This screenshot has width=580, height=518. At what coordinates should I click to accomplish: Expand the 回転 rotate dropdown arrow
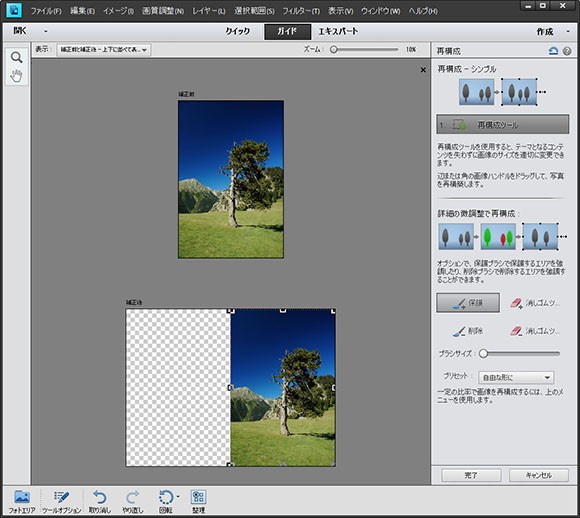point(178,497)
